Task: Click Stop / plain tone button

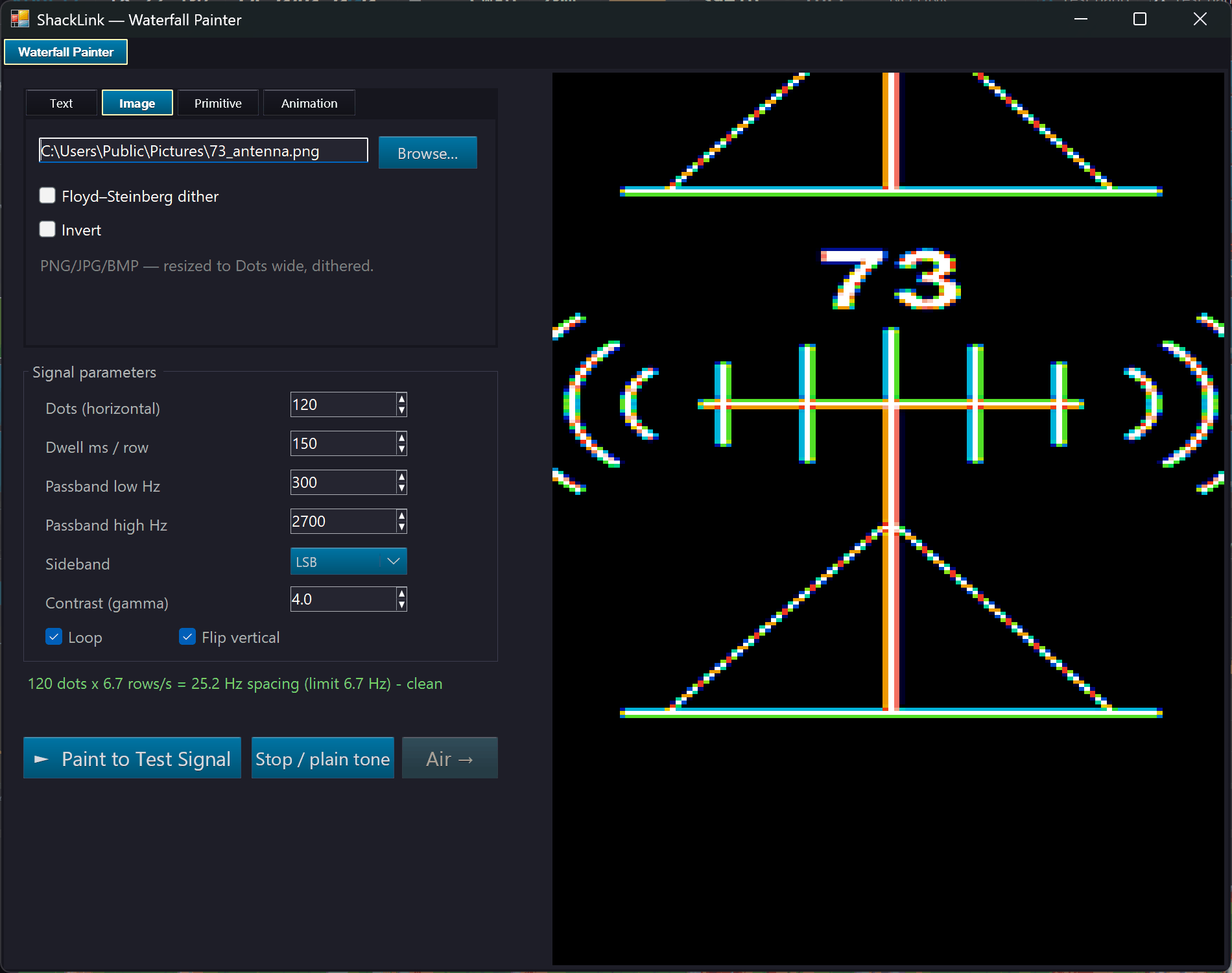Action: pos(323,758)
